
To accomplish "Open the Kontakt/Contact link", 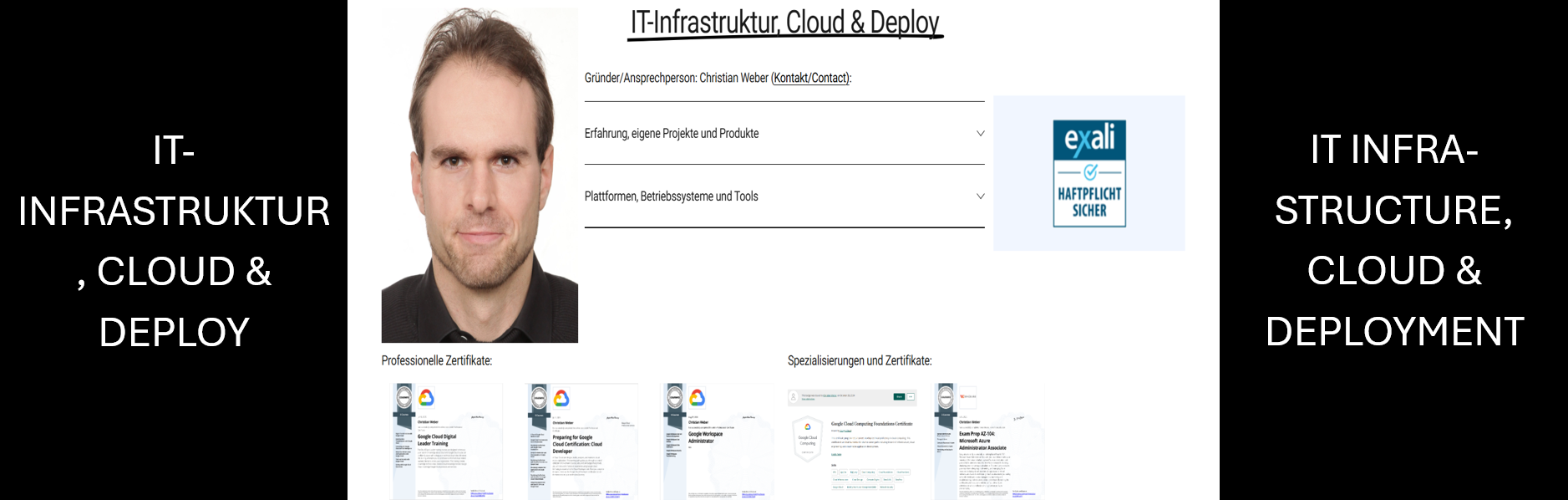I will coord(810,78).
